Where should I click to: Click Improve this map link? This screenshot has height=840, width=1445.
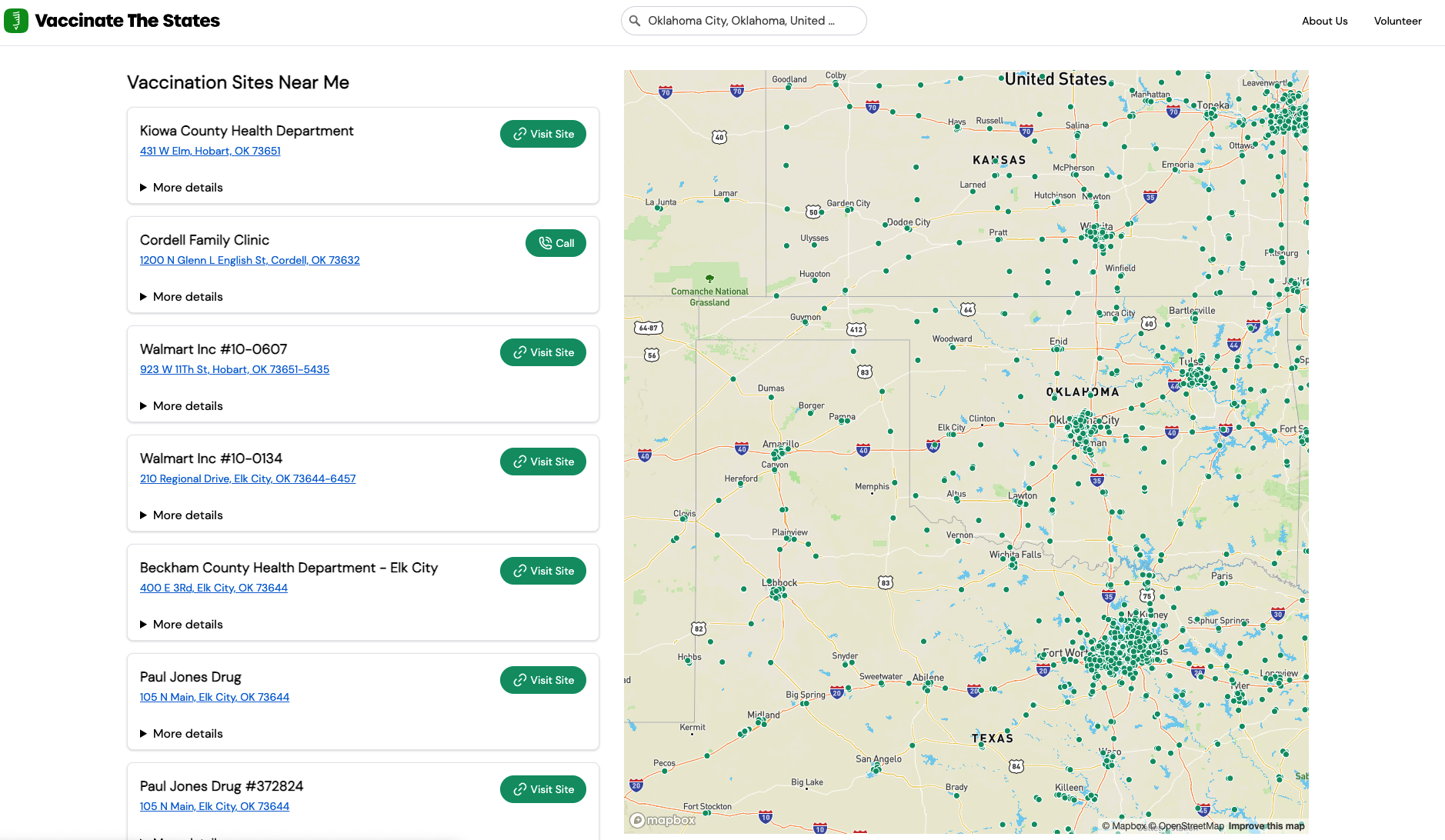[x=1266, y=826]
